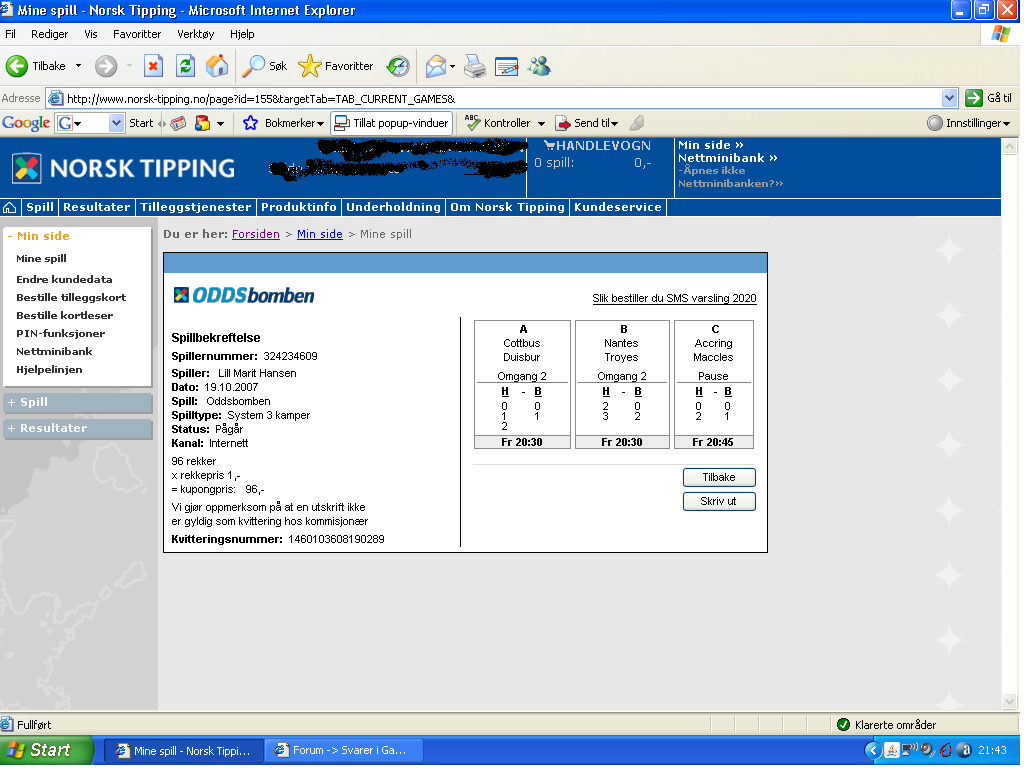Open the Kundeservice navigation tab
This screenshot has height=768, width=1024.
pyautogui.click(x=618, y=207)
